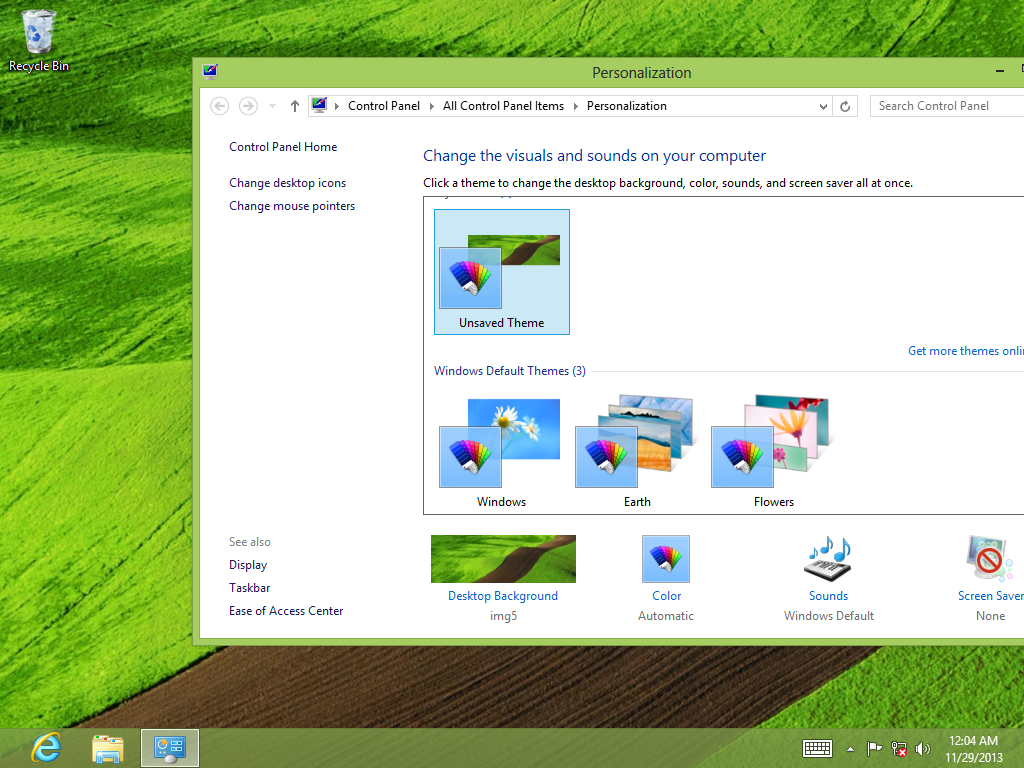1024x768 pixels.
Task: Apply the Flowers theme
Action: pyautogui.click(x=773, y=452)
